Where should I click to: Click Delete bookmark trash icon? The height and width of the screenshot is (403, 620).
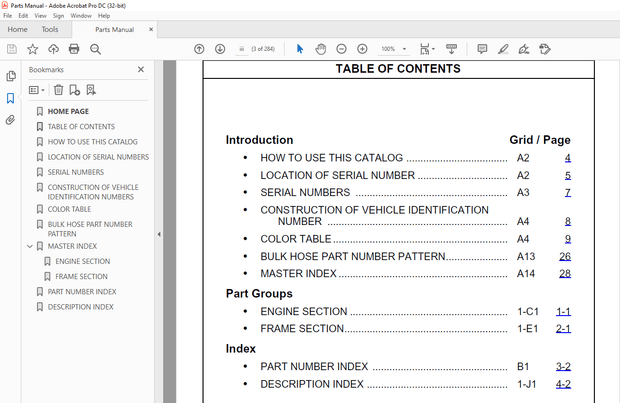59,90
